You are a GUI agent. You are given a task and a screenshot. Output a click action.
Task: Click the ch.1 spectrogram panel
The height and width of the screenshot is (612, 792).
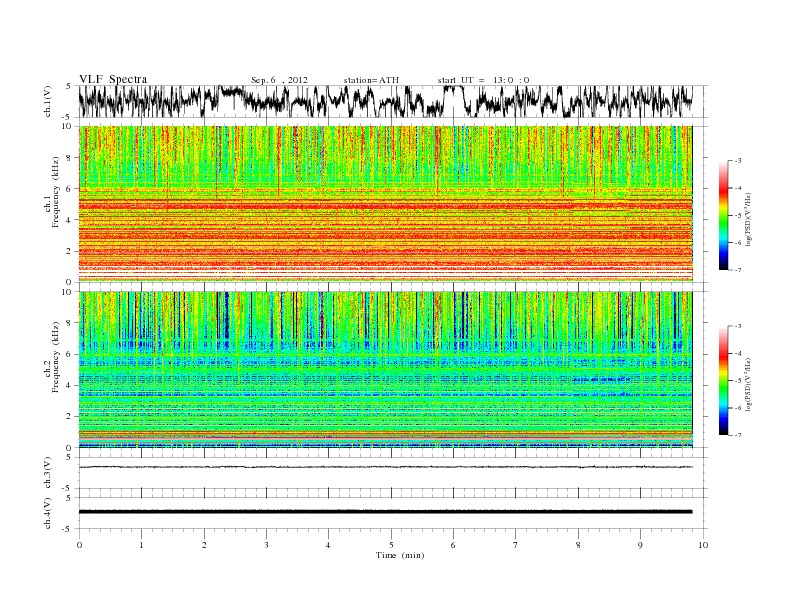click(385, 204)
